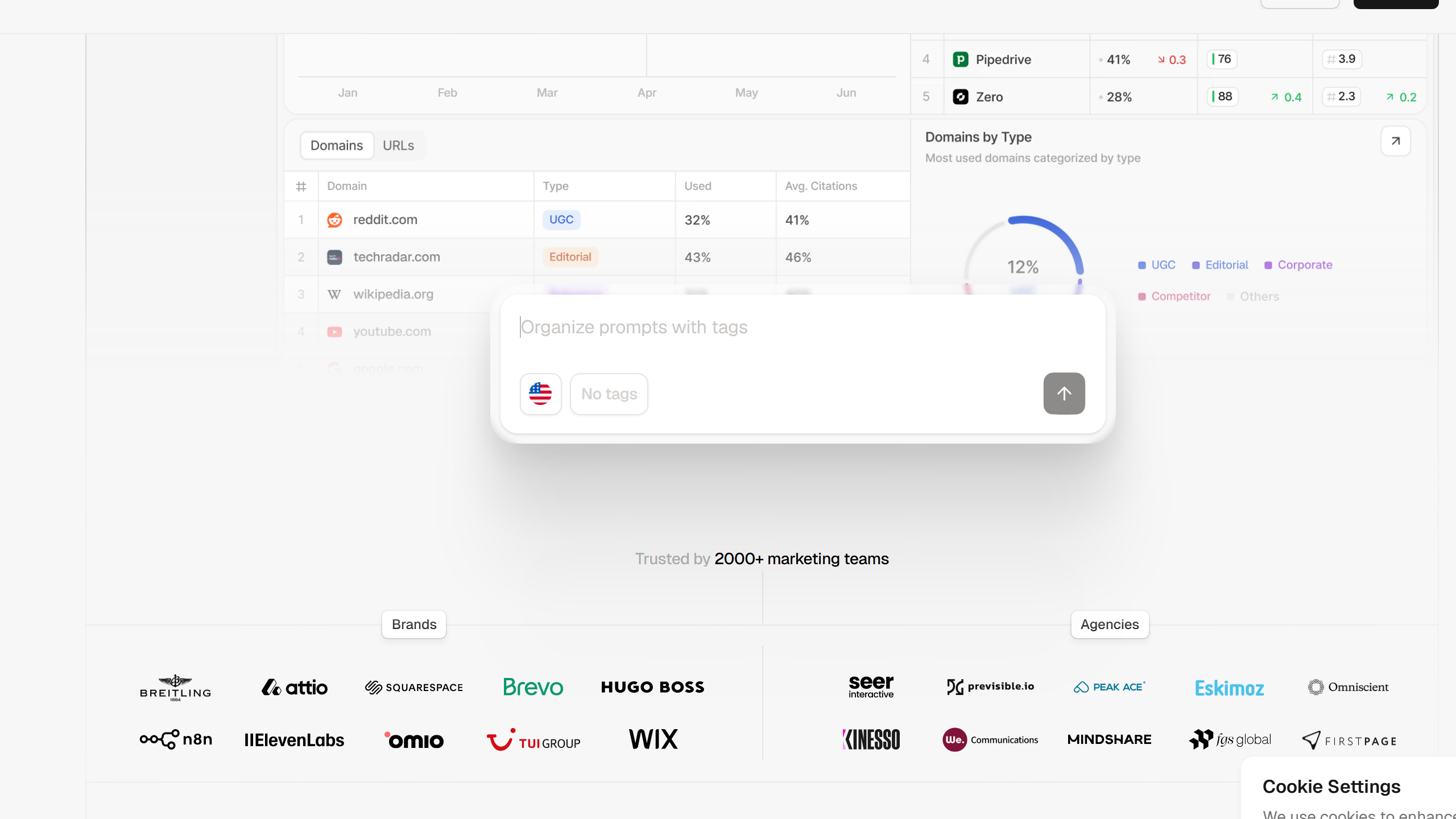Click the Seer Interactive logo
This screenshot has height=819, width=1456.
(x=871, y=687)
